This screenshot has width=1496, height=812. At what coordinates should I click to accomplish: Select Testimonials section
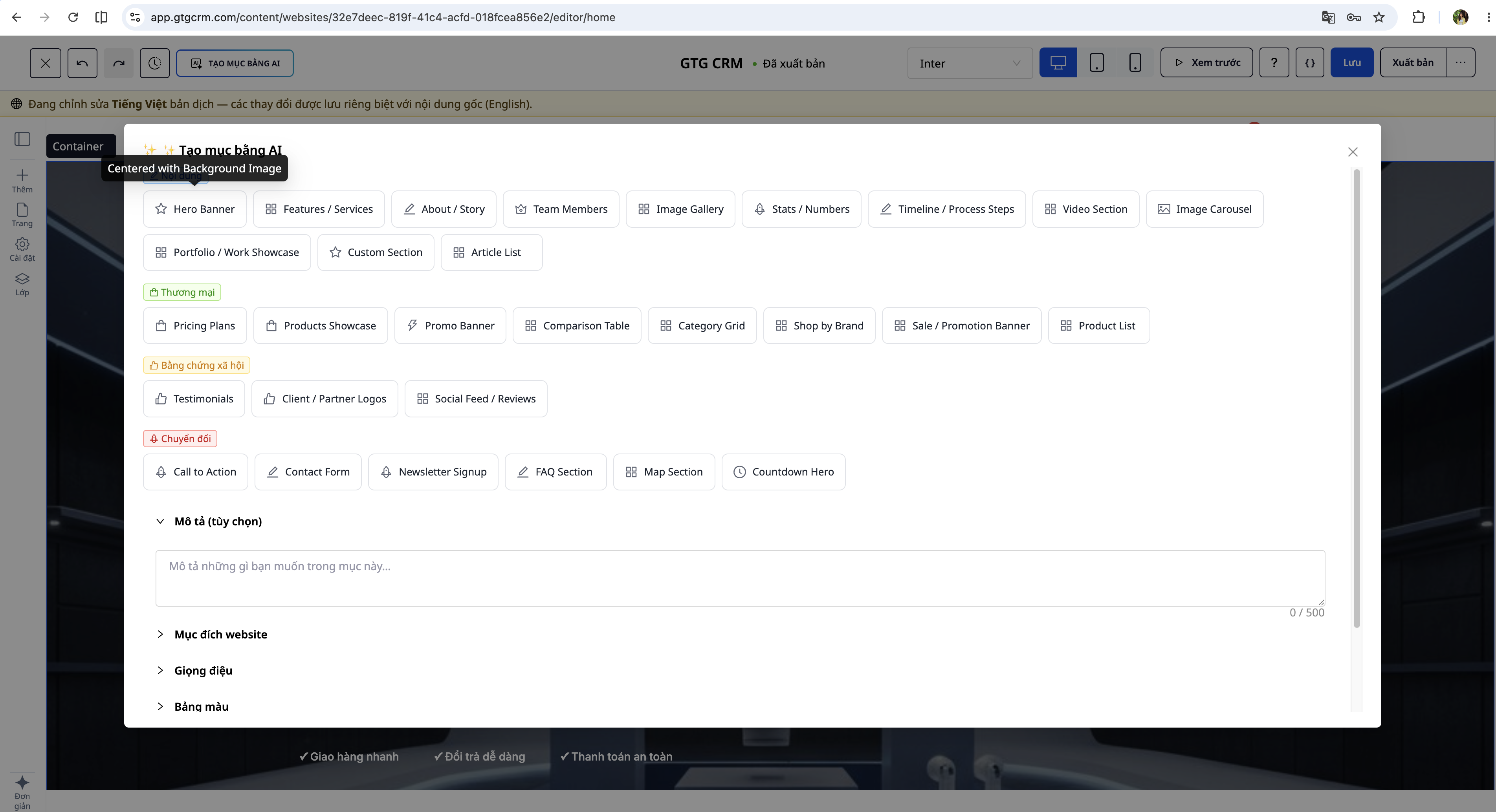click(x=194, y=399)
